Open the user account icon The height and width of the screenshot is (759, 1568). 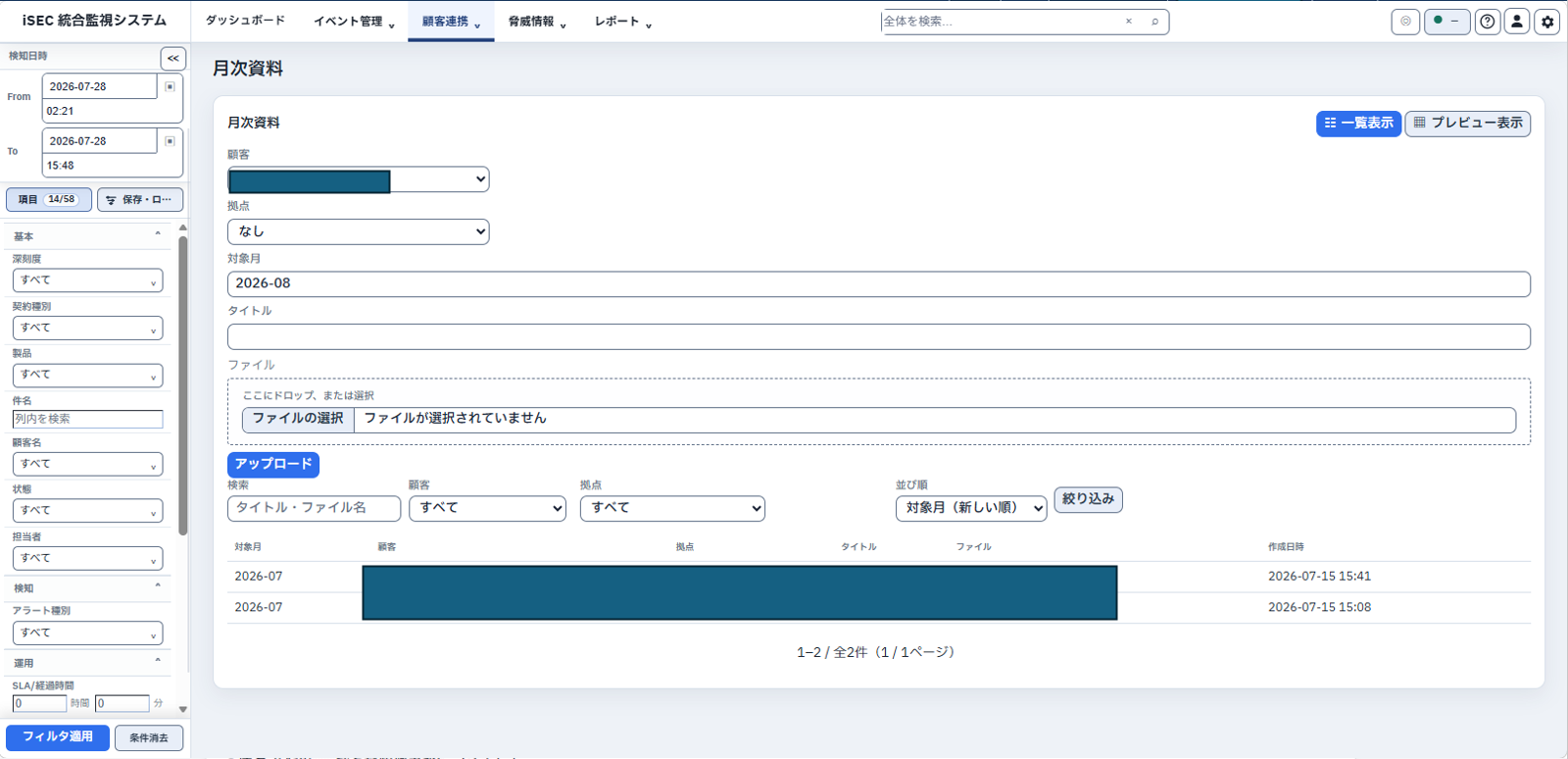[1517, 22]
